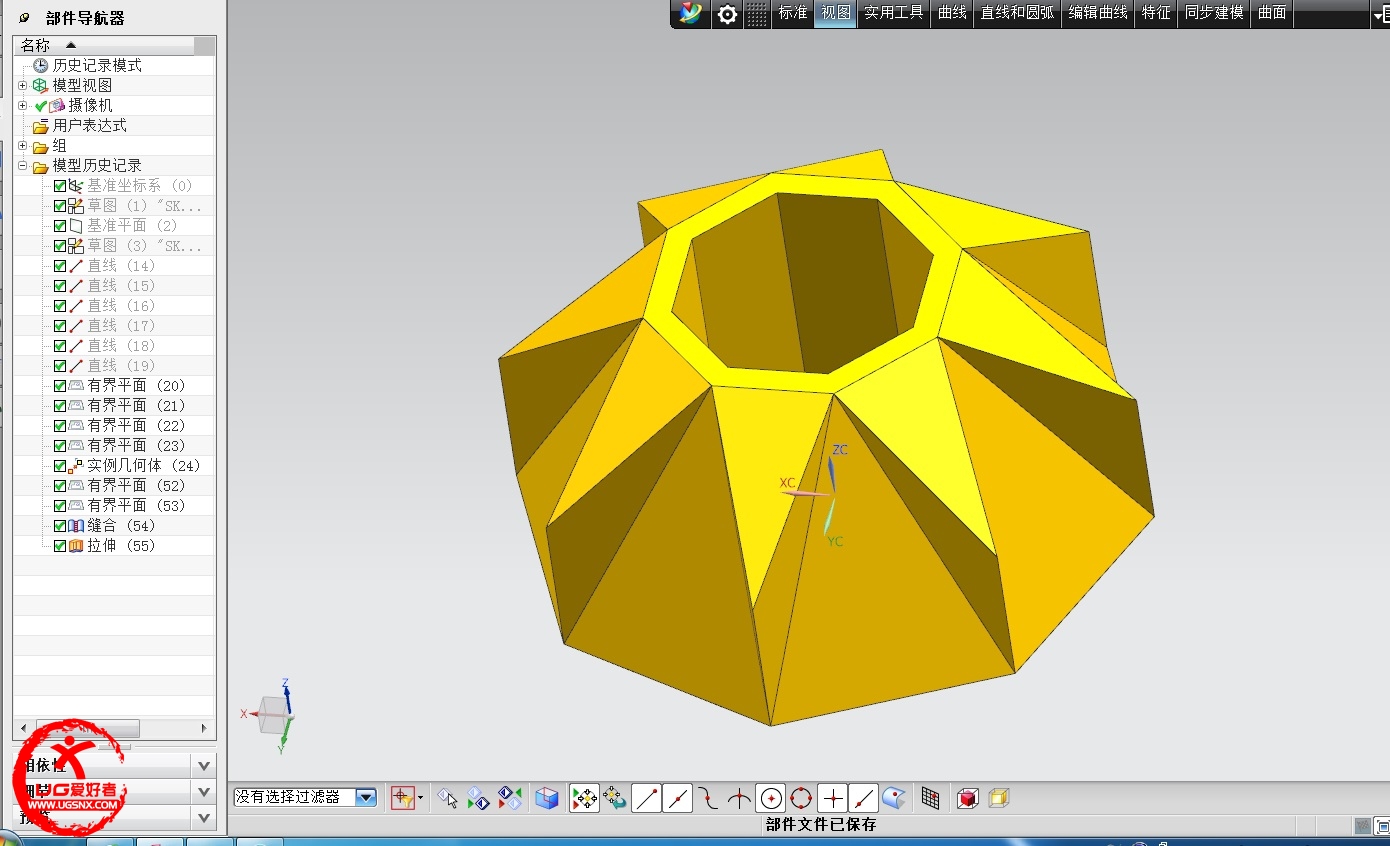Click the navigator horizontal scrollbar left arrow

(x=24, y=729)
